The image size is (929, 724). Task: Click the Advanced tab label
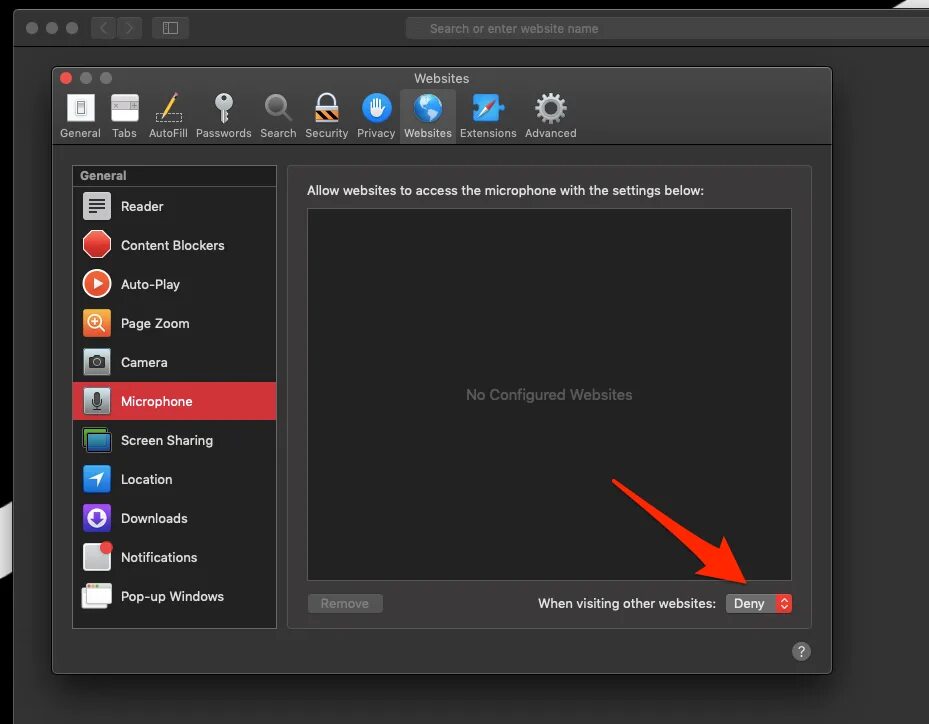(x=550, y=133)
